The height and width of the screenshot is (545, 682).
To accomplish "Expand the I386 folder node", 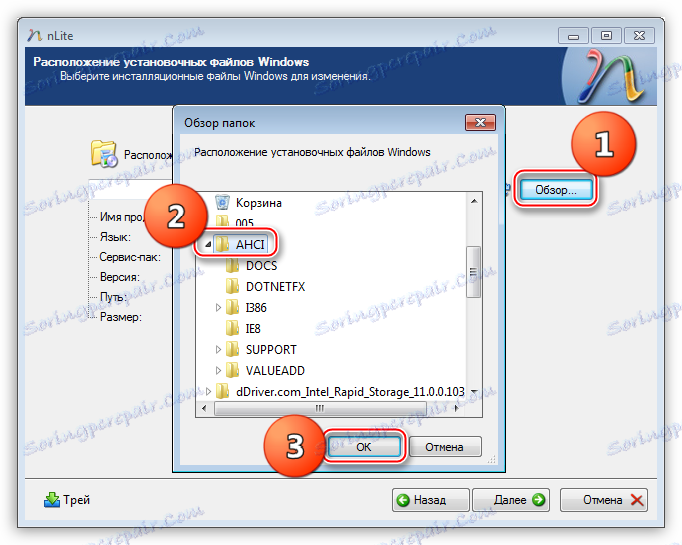I will click(x=218, y=308).
